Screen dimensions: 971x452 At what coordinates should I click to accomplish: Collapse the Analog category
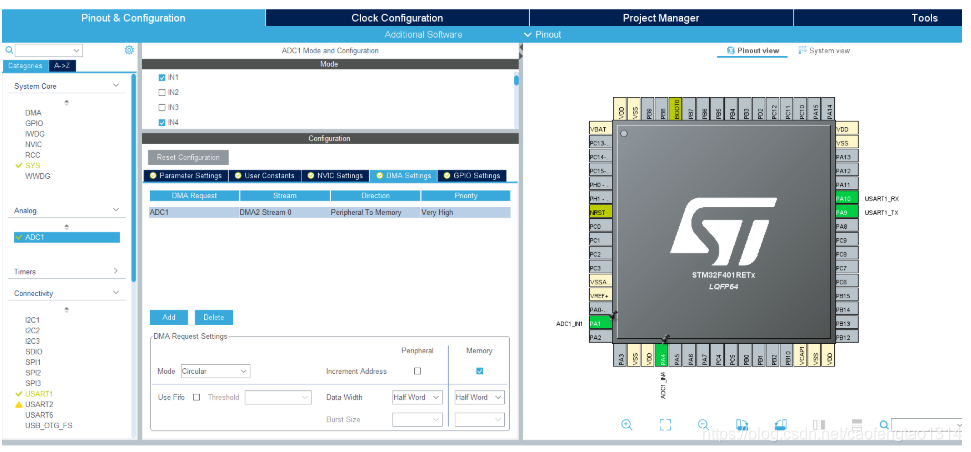point(116,210)
